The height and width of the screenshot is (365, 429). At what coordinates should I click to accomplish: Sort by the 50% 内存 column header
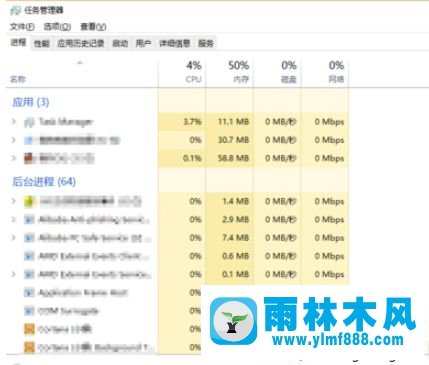pyautogui.click(x=230, y=73)
